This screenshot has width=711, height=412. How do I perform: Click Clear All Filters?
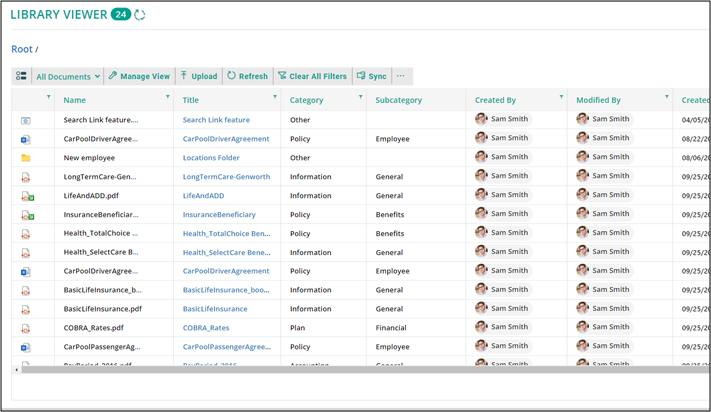[312, 76]
